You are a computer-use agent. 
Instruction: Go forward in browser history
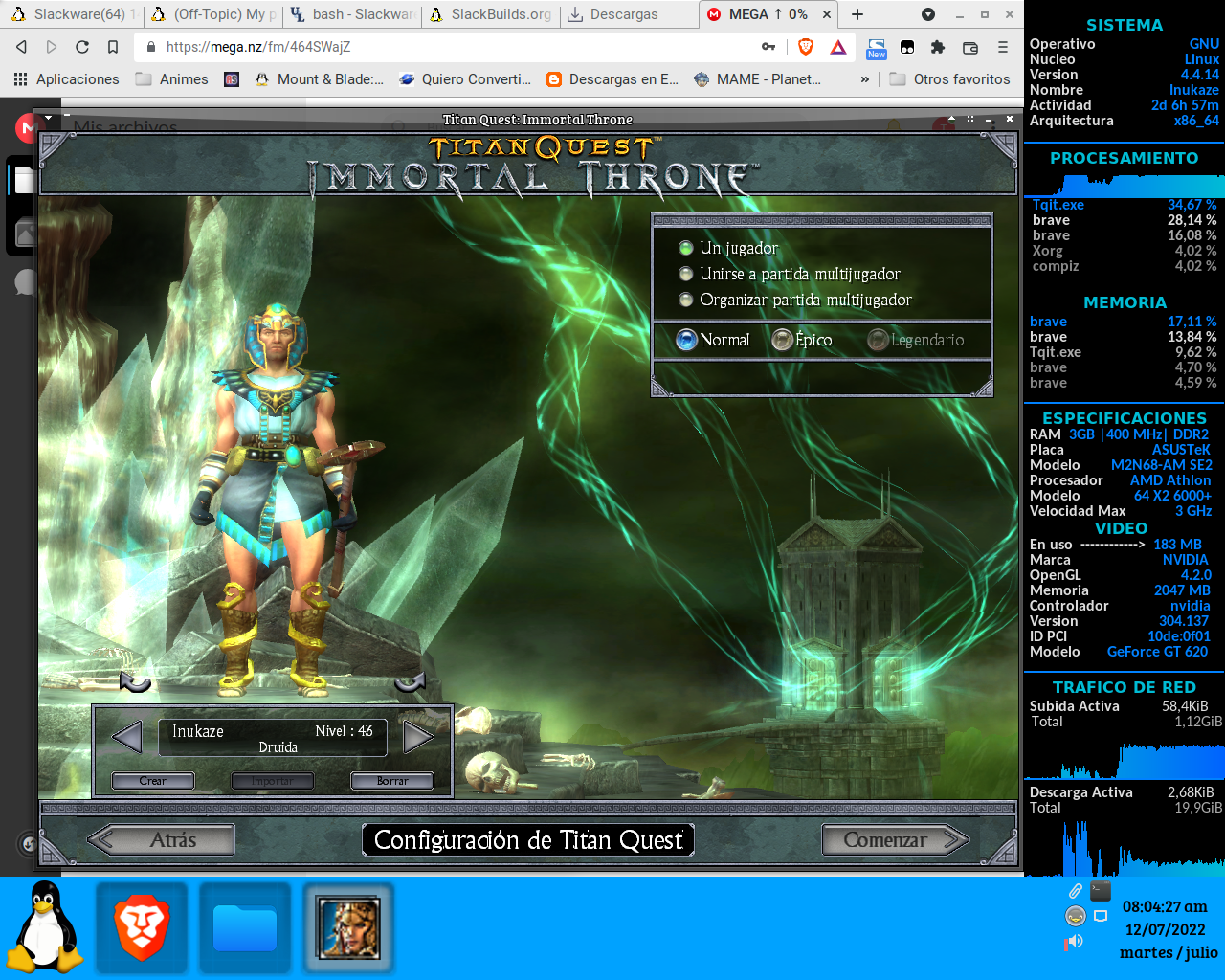(x=52, y=47)
